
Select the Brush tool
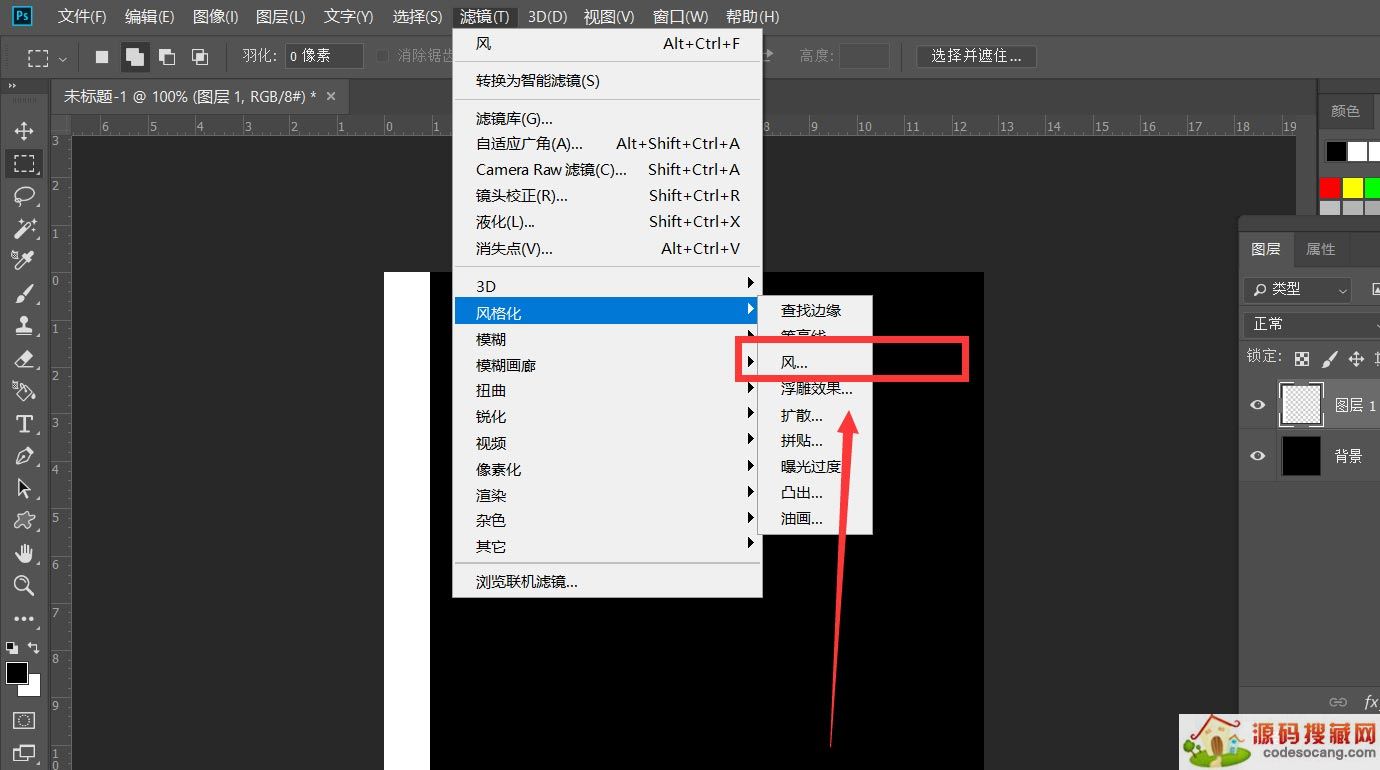pos(24,293)
